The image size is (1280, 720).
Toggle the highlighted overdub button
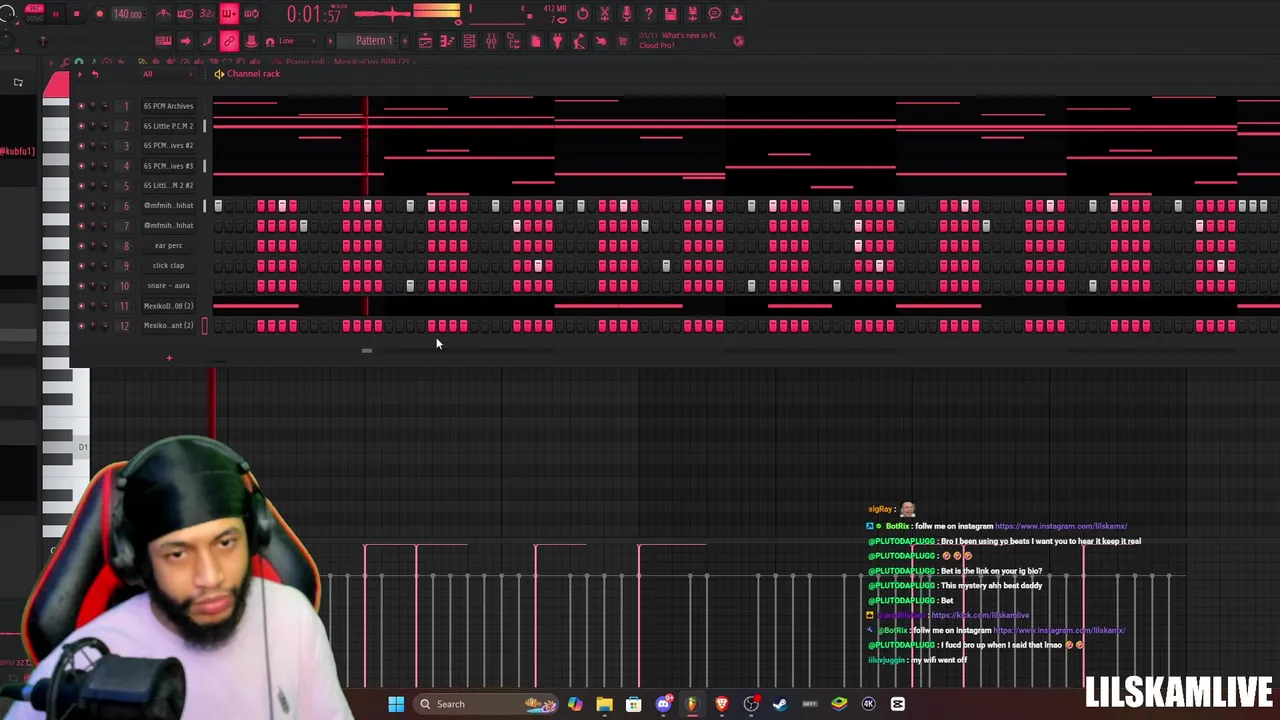(229, 14)
